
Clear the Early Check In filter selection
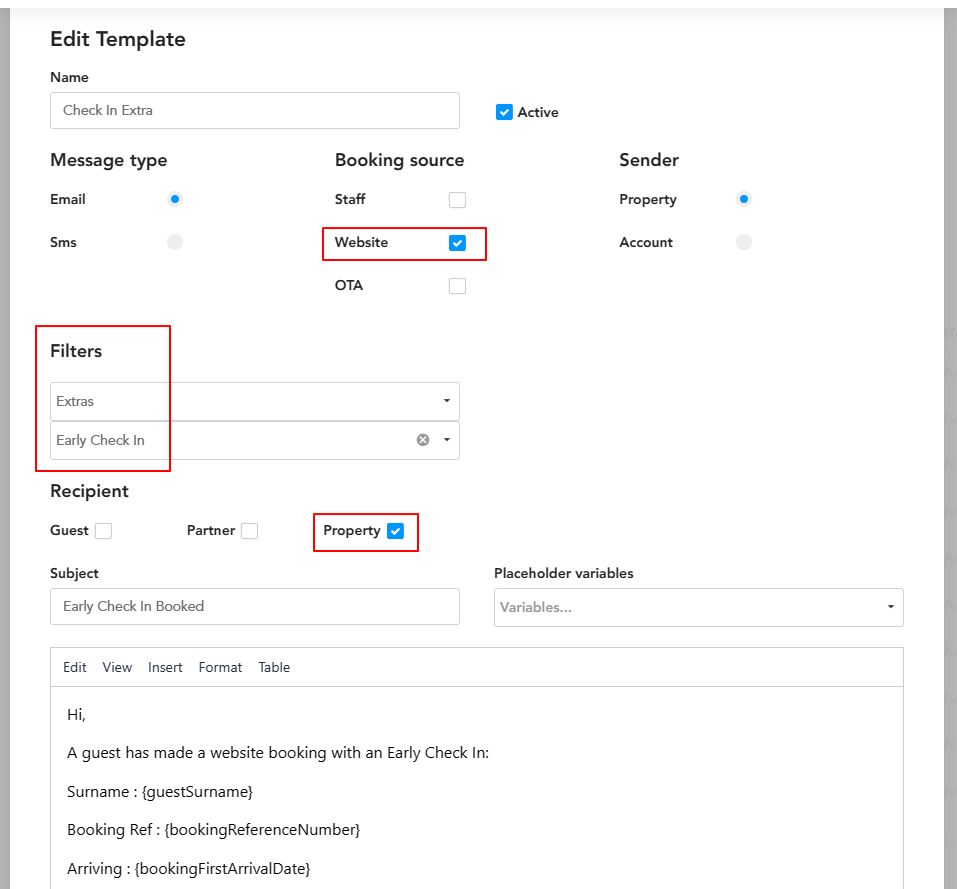(423, 440)
